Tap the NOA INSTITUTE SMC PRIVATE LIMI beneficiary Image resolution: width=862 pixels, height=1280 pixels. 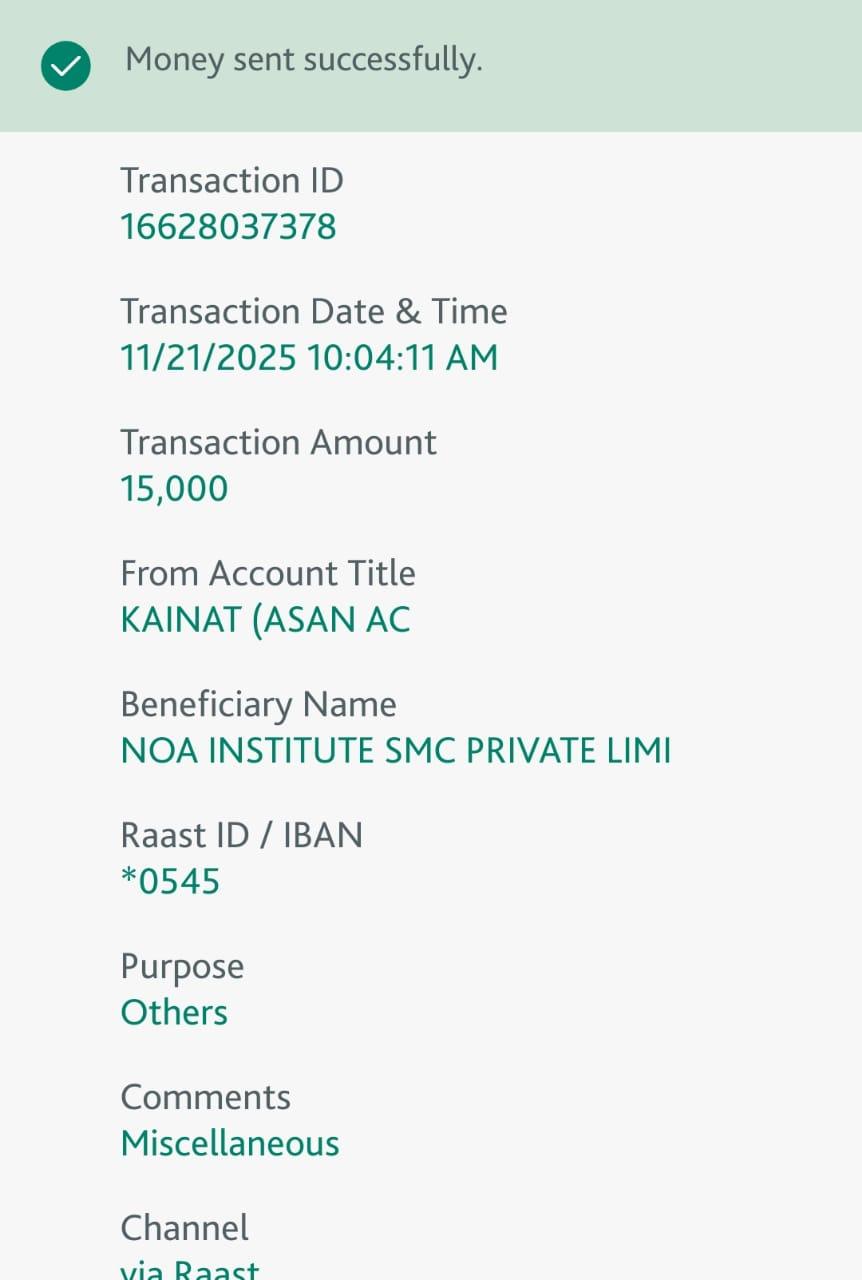395,751
